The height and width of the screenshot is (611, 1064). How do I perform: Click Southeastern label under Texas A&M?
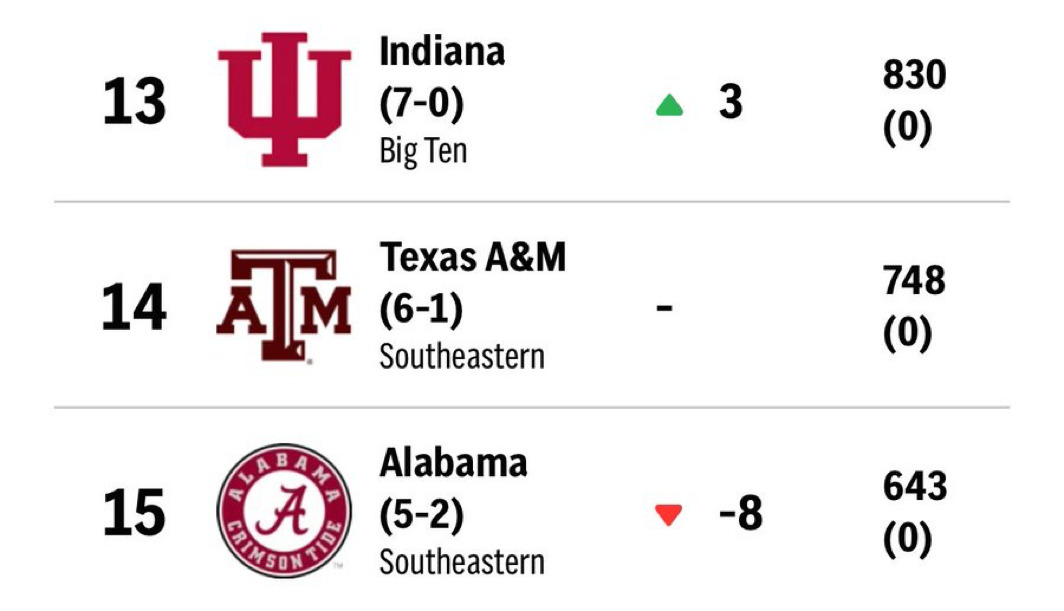462,356
